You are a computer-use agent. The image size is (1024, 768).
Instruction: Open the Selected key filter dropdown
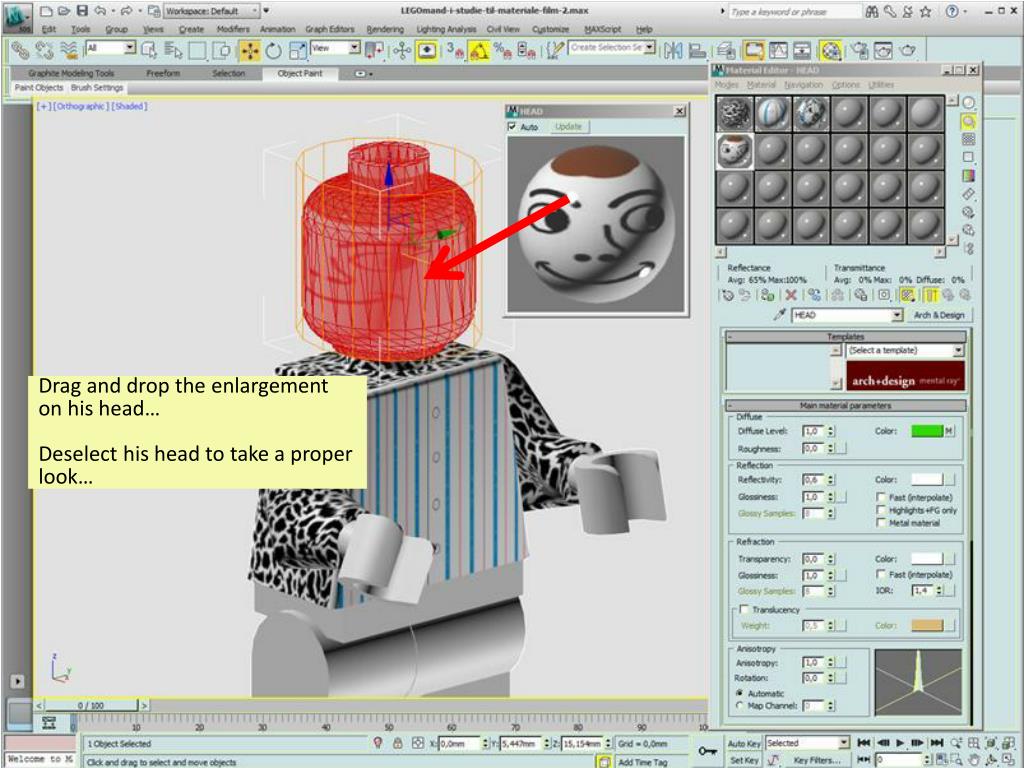pos(808,743)
